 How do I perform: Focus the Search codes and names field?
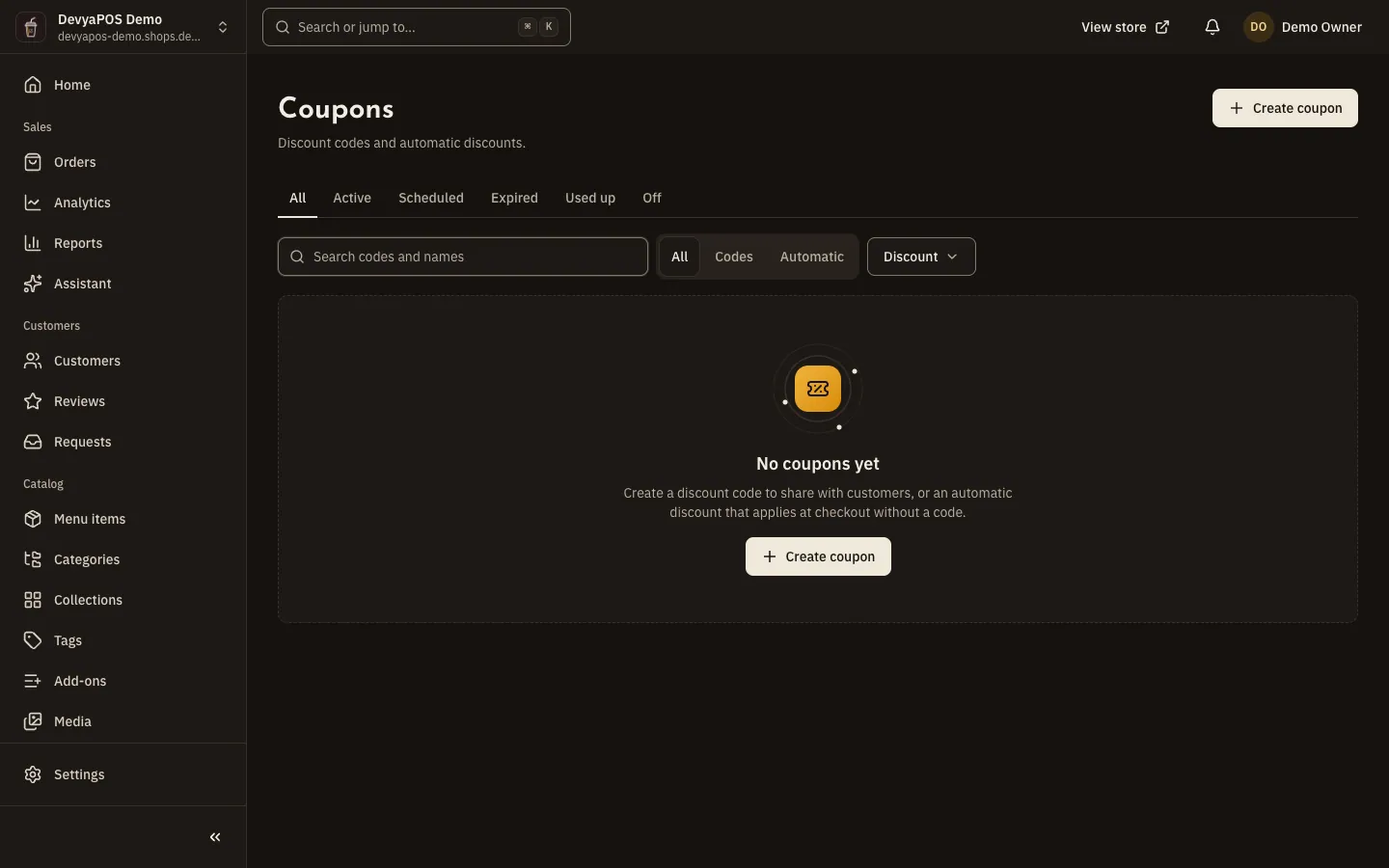pyautogui.click(x=463, y=257)
